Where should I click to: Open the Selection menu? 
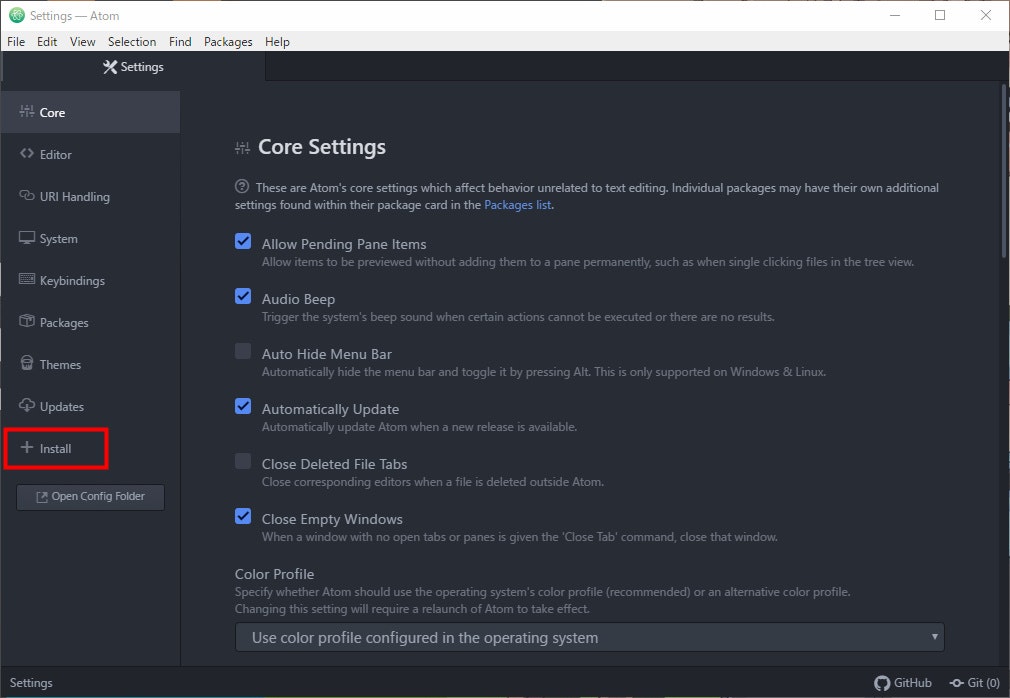(x=132, y=42)
